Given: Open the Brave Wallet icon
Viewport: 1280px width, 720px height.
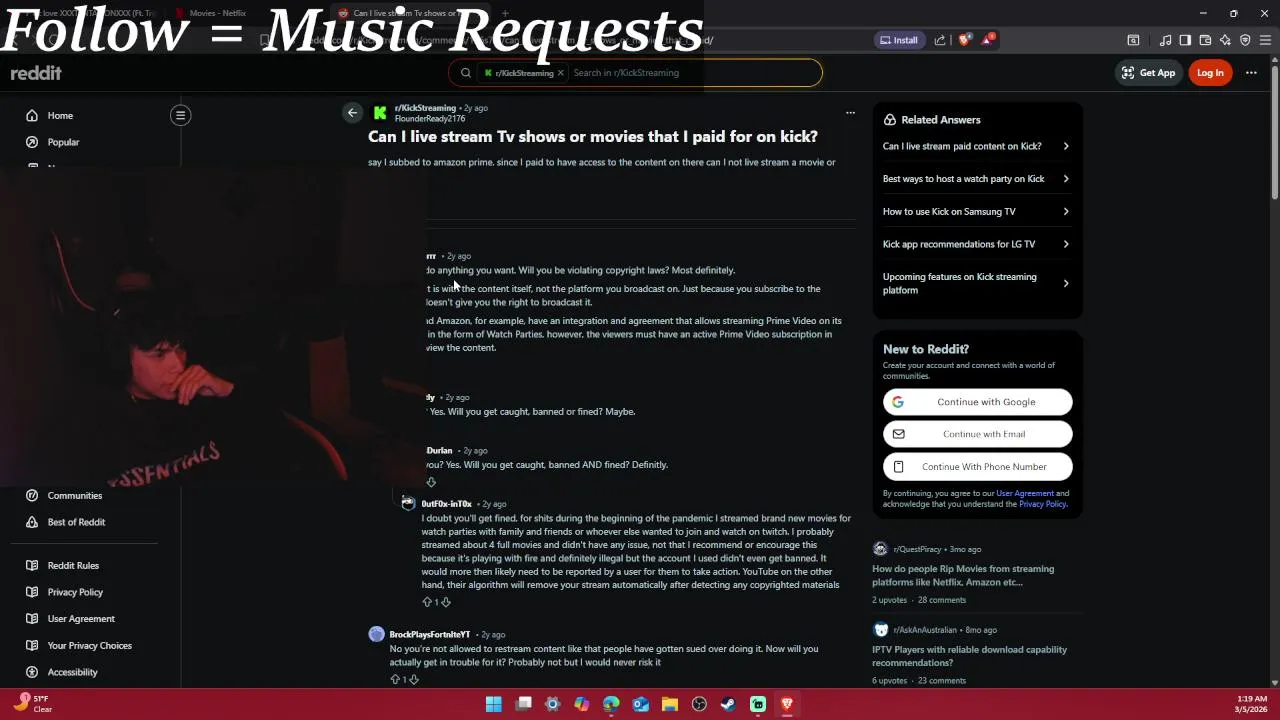Looking at the screenshot, I should tap(1205, 40).
